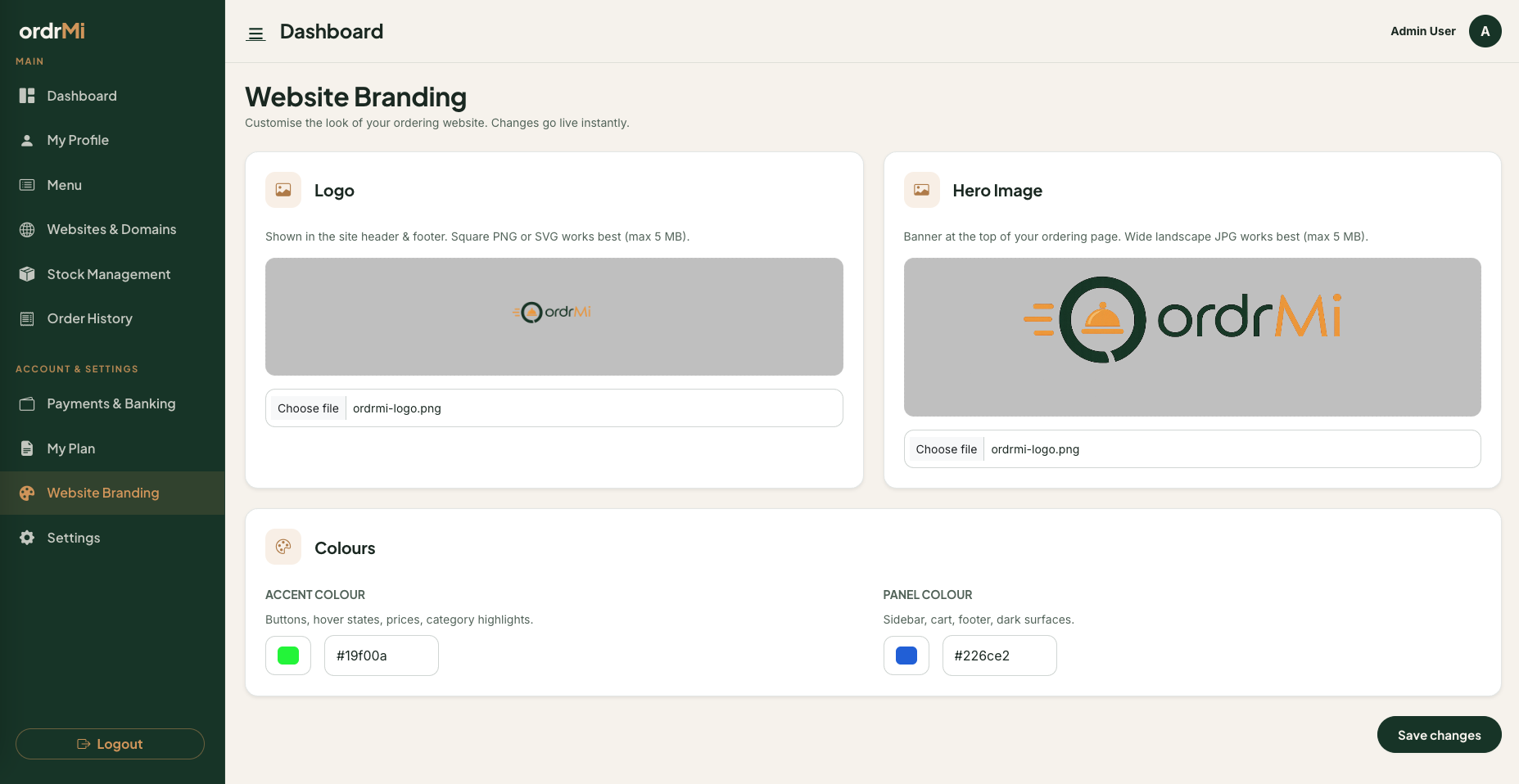Choose file for the Logo upload
Image resolution: width=1519 pixels, height=784 pixels.
(x=308, y=408)
